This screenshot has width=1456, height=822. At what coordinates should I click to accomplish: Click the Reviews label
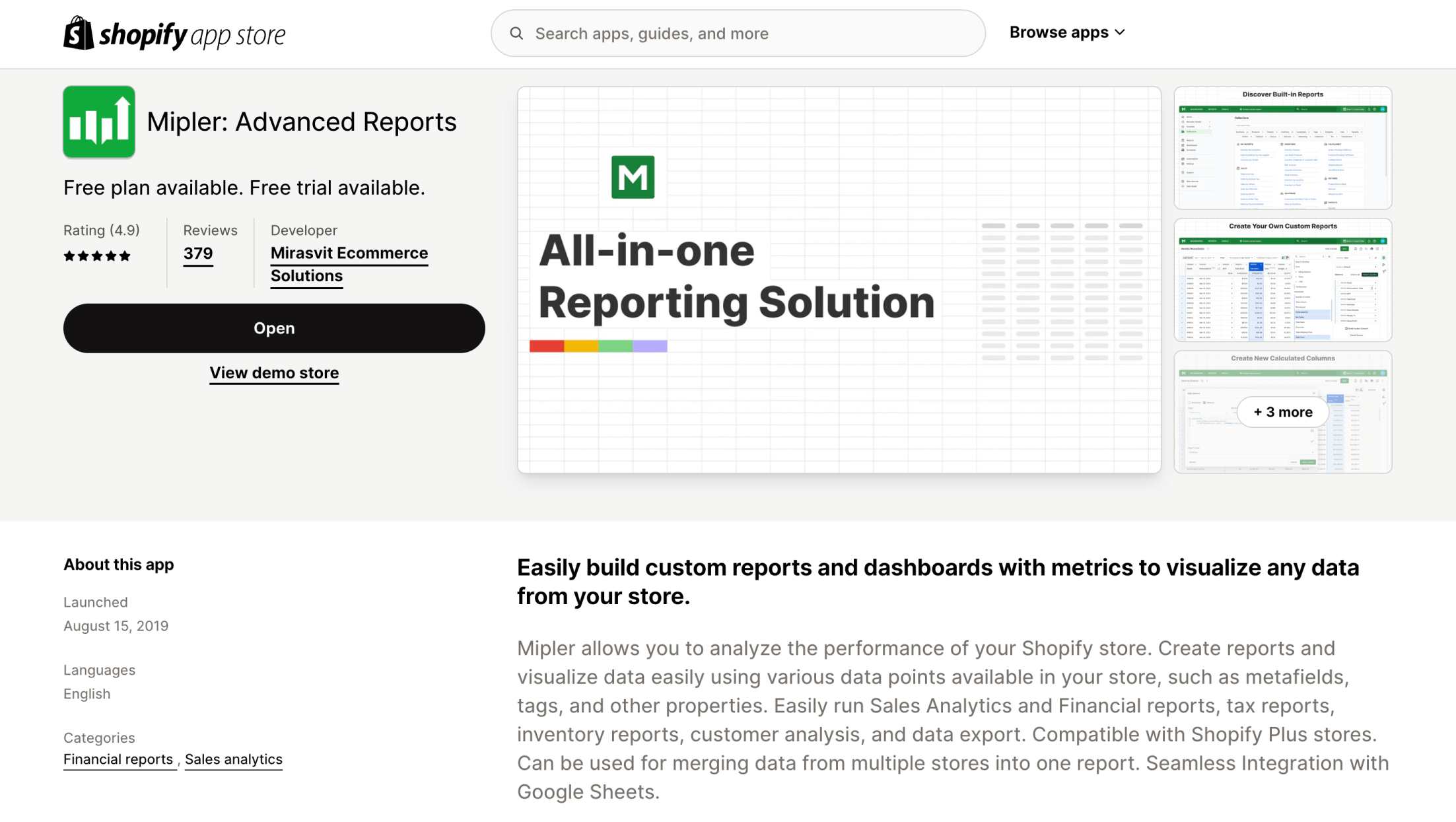(211, 230)
